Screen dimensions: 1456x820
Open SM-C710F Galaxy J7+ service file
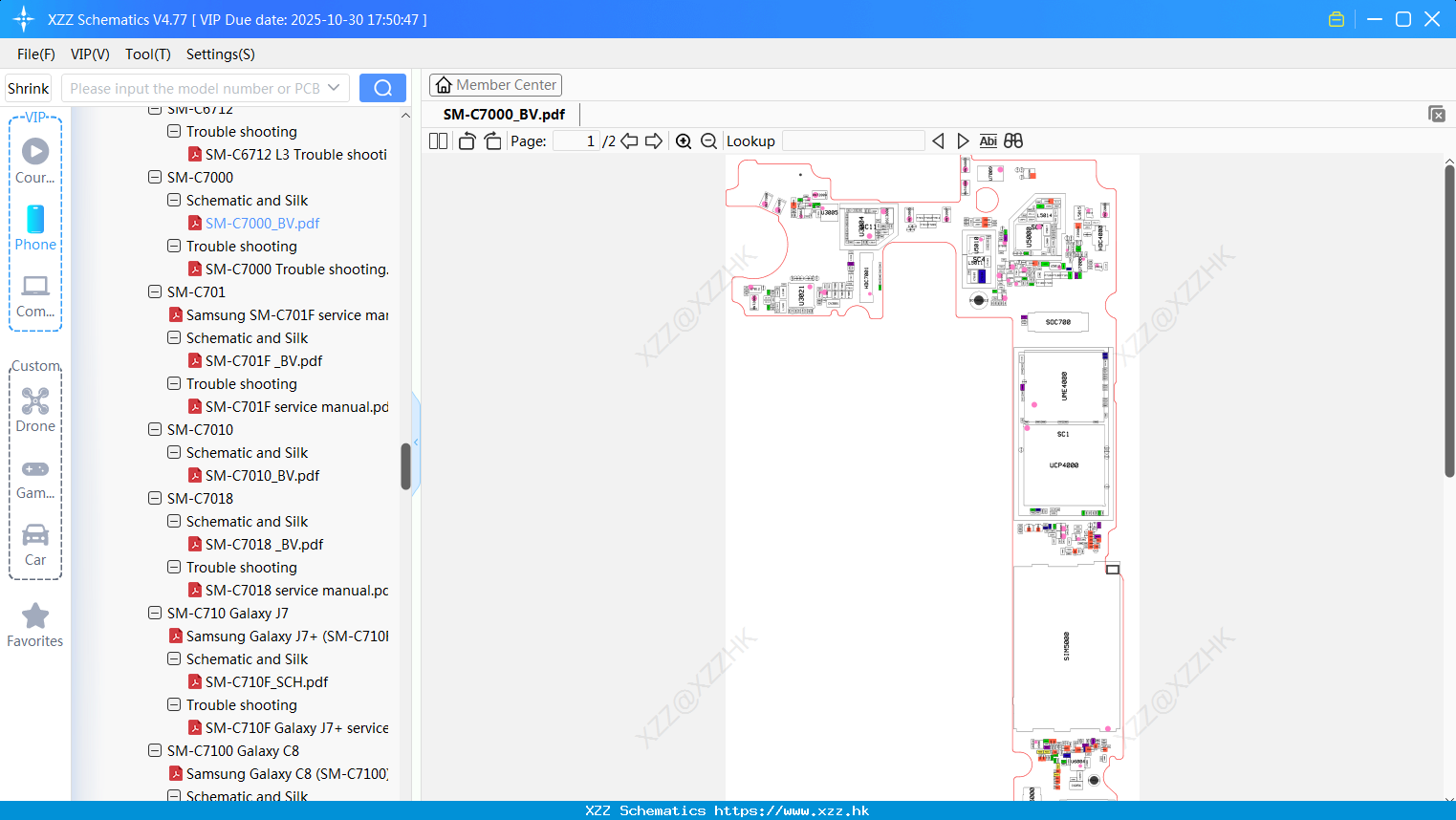pos(296,727)
